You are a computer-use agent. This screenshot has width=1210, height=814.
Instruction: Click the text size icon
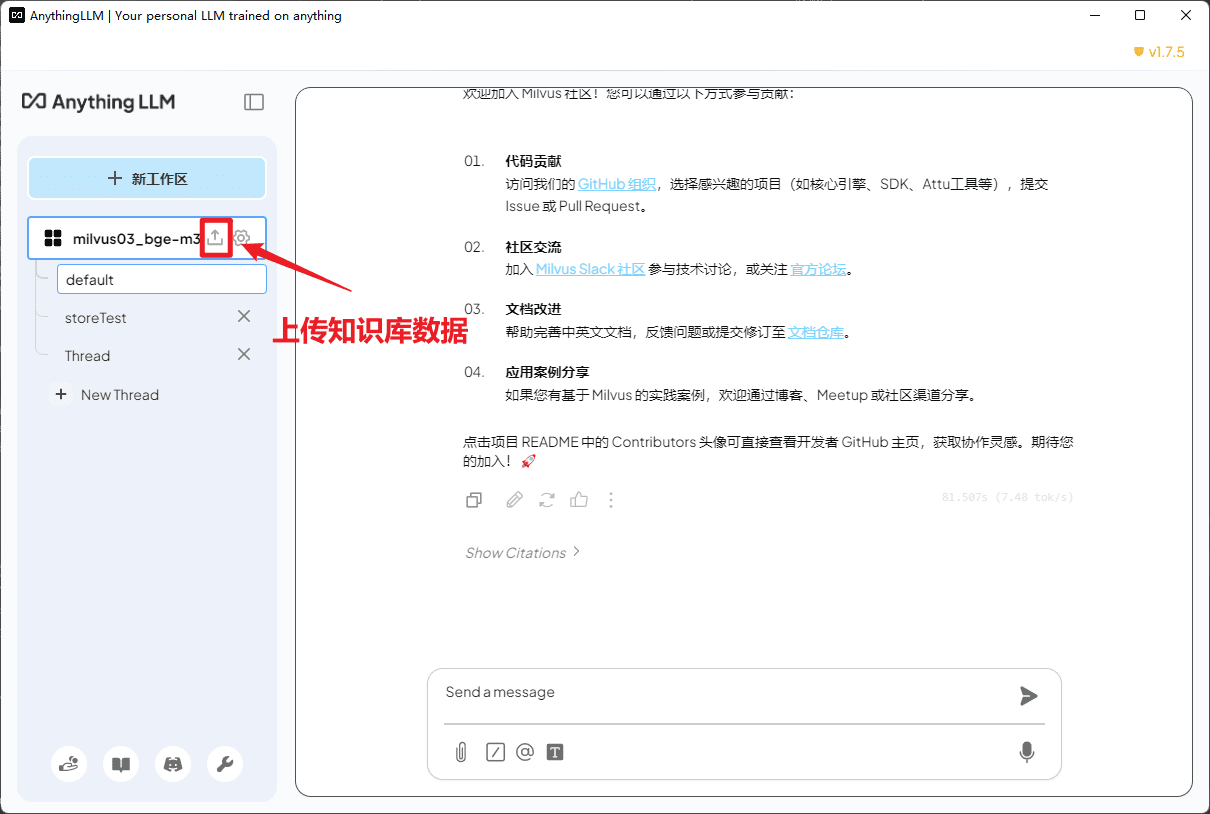[555, 752]
